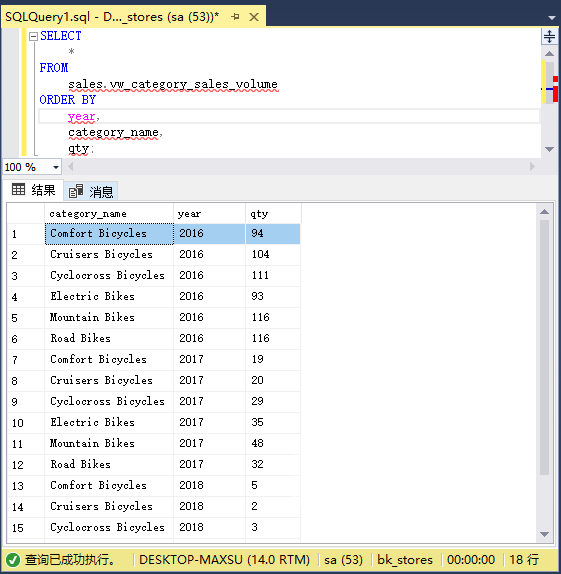Click the editor horizontal scroll right arrow
The height and width of the screenshot is (574, 561).
[x=532, y=167]
